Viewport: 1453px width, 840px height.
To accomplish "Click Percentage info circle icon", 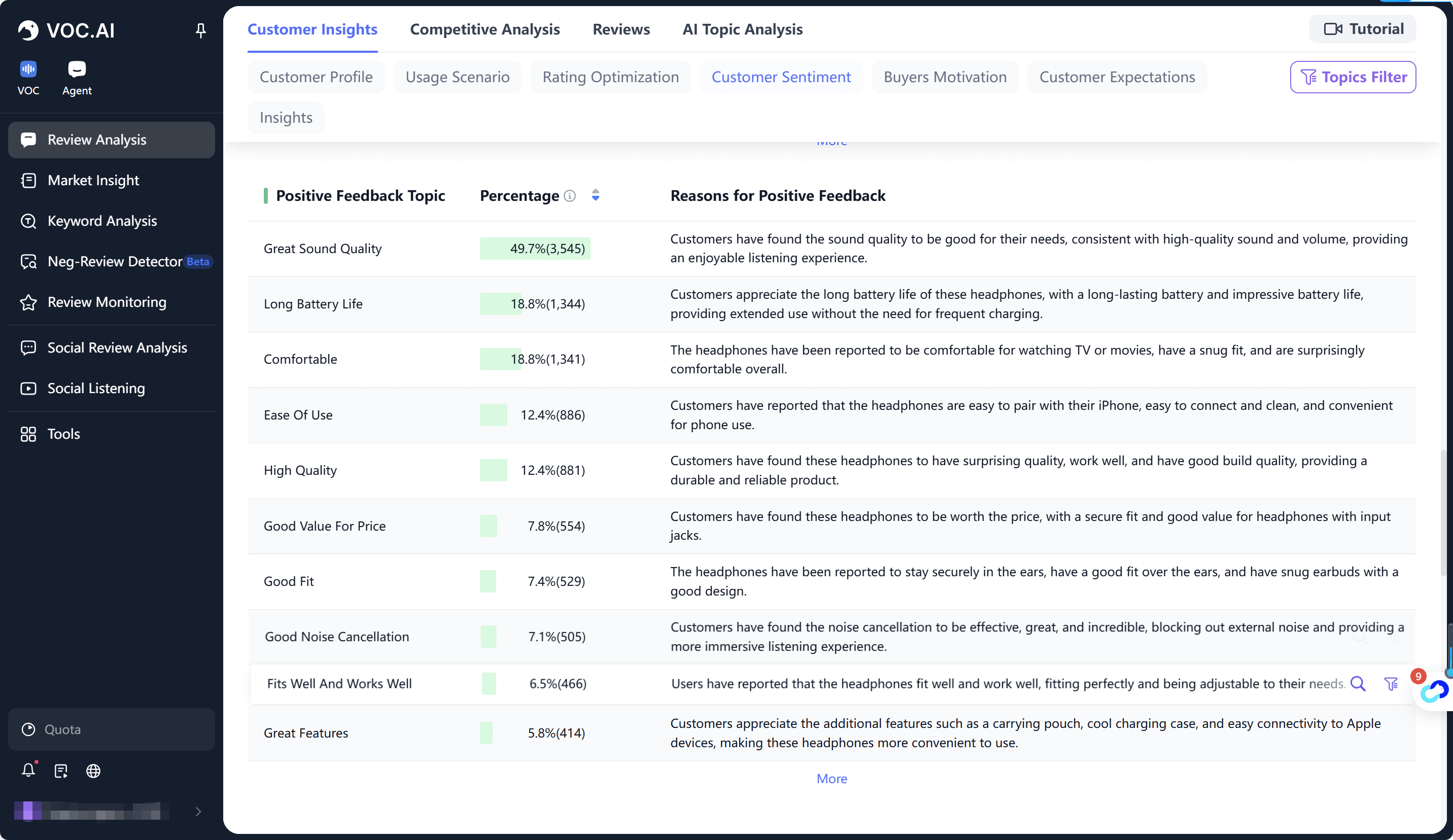I will [x=570, y=196].
